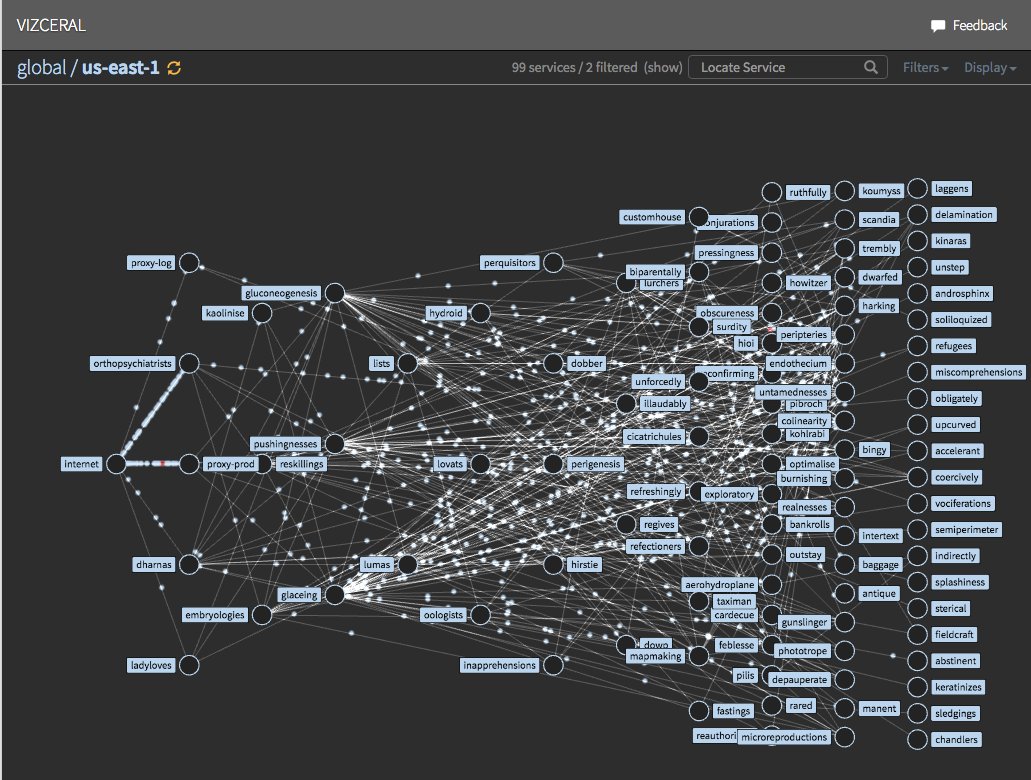
Task: Select the inapprehensions node circle
Action: (553, 665)
